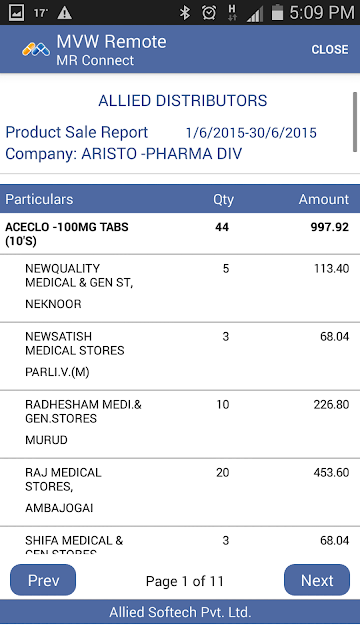This screenshot has height=640, width=360.
Task: Go to the Next report page
Action: 317,580
